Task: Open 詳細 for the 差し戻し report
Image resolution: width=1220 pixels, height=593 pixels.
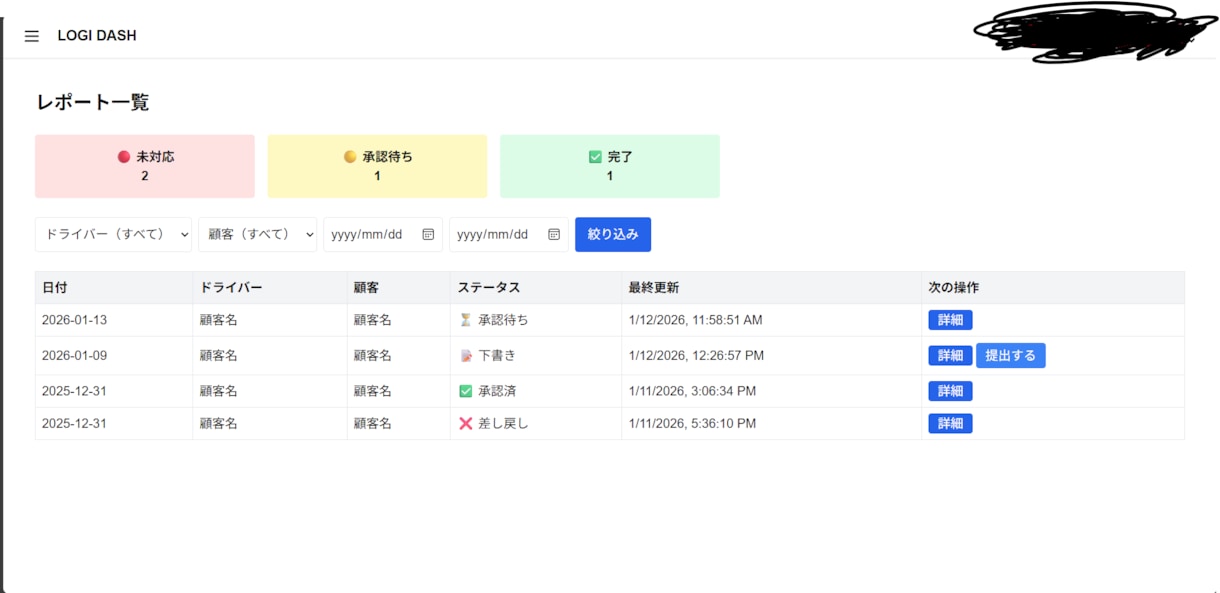Action: pos(950,424)
